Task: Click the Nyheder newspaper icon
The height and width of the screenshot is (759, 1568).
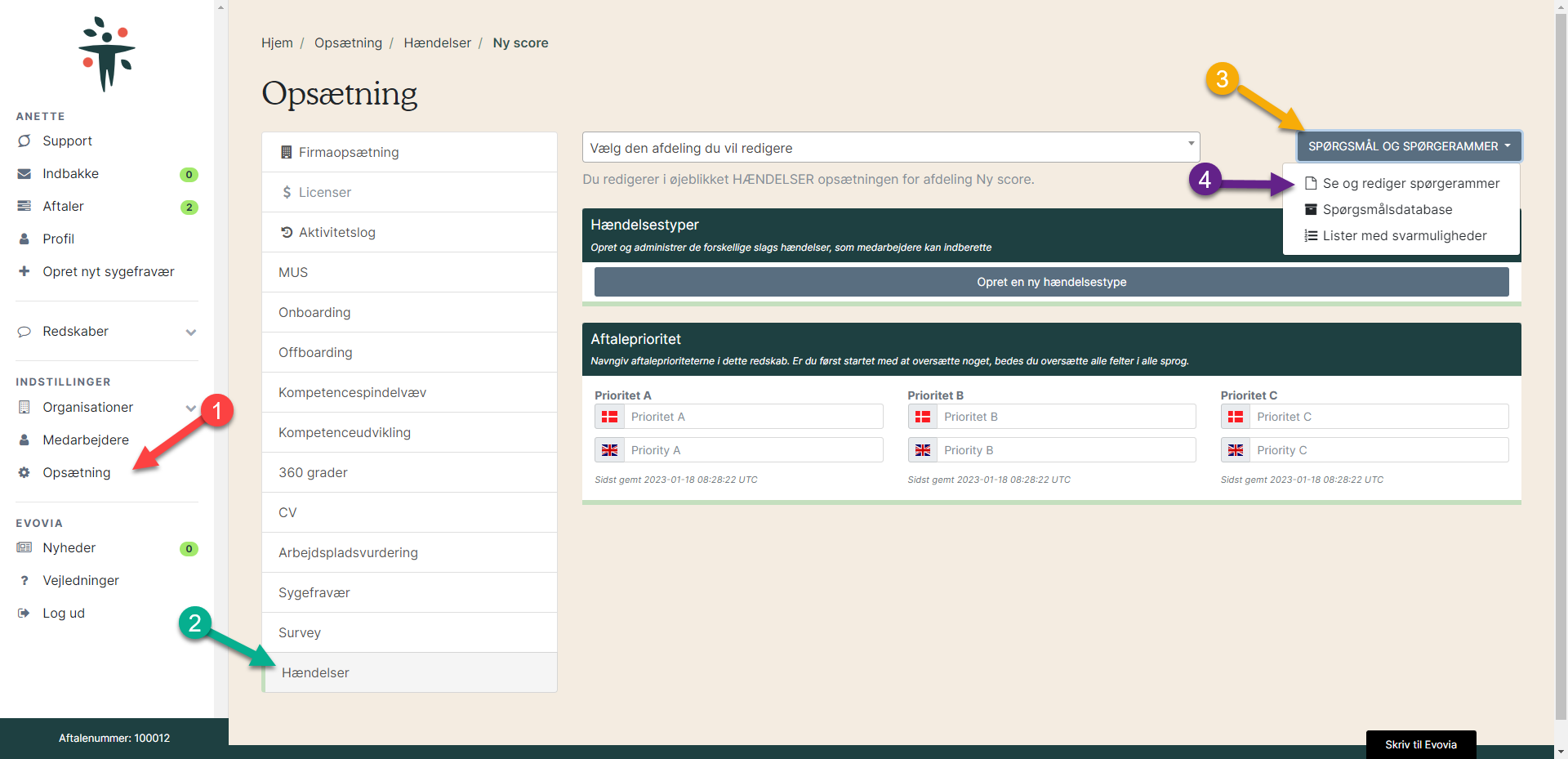Action: click(x=24, y=547)
